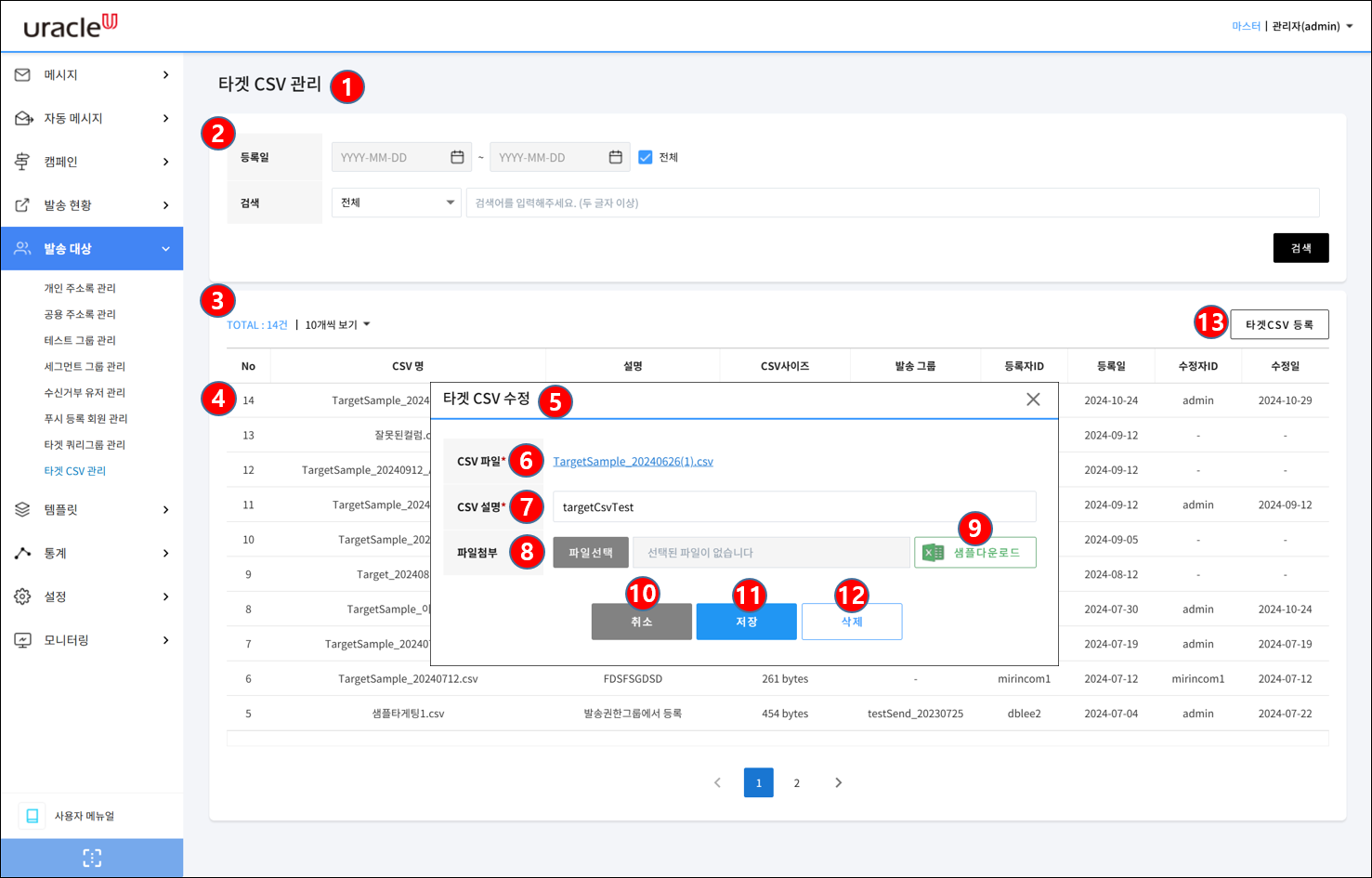Click the search keyword input field
The image size is (1372, 878).
point(893,203)
